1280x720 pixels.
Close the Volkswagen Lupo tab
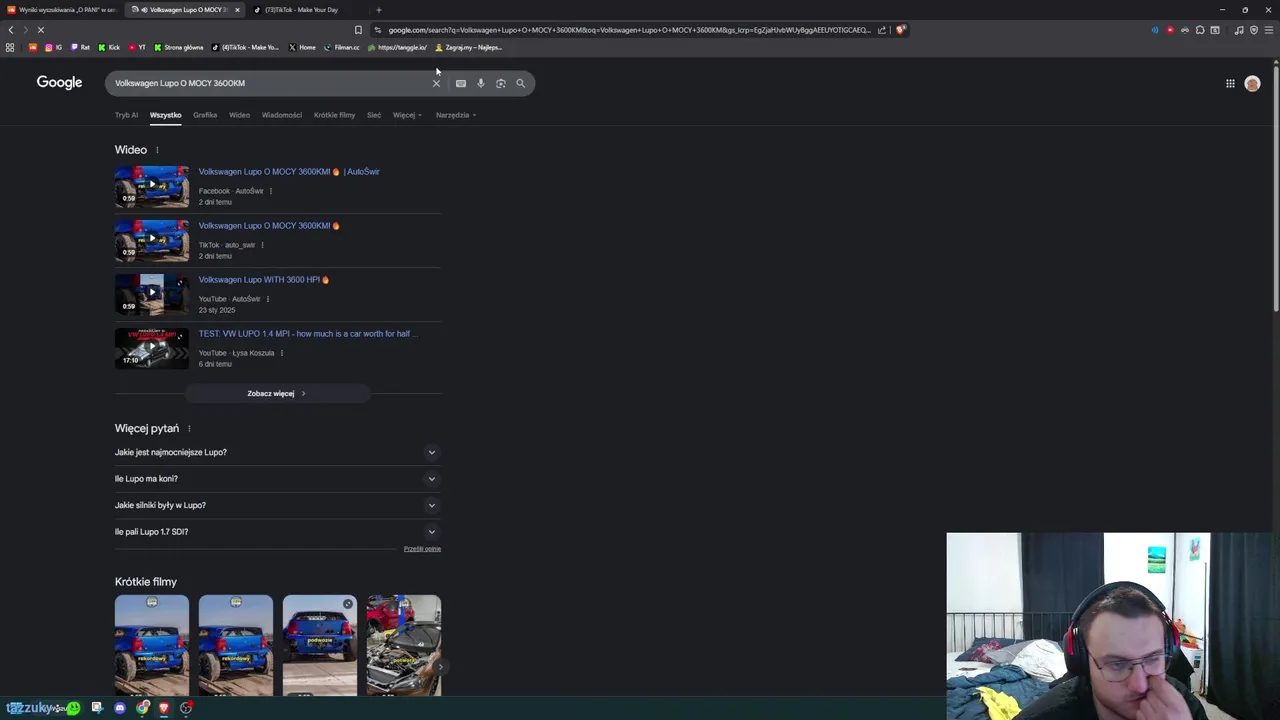(x=237, y=10)
